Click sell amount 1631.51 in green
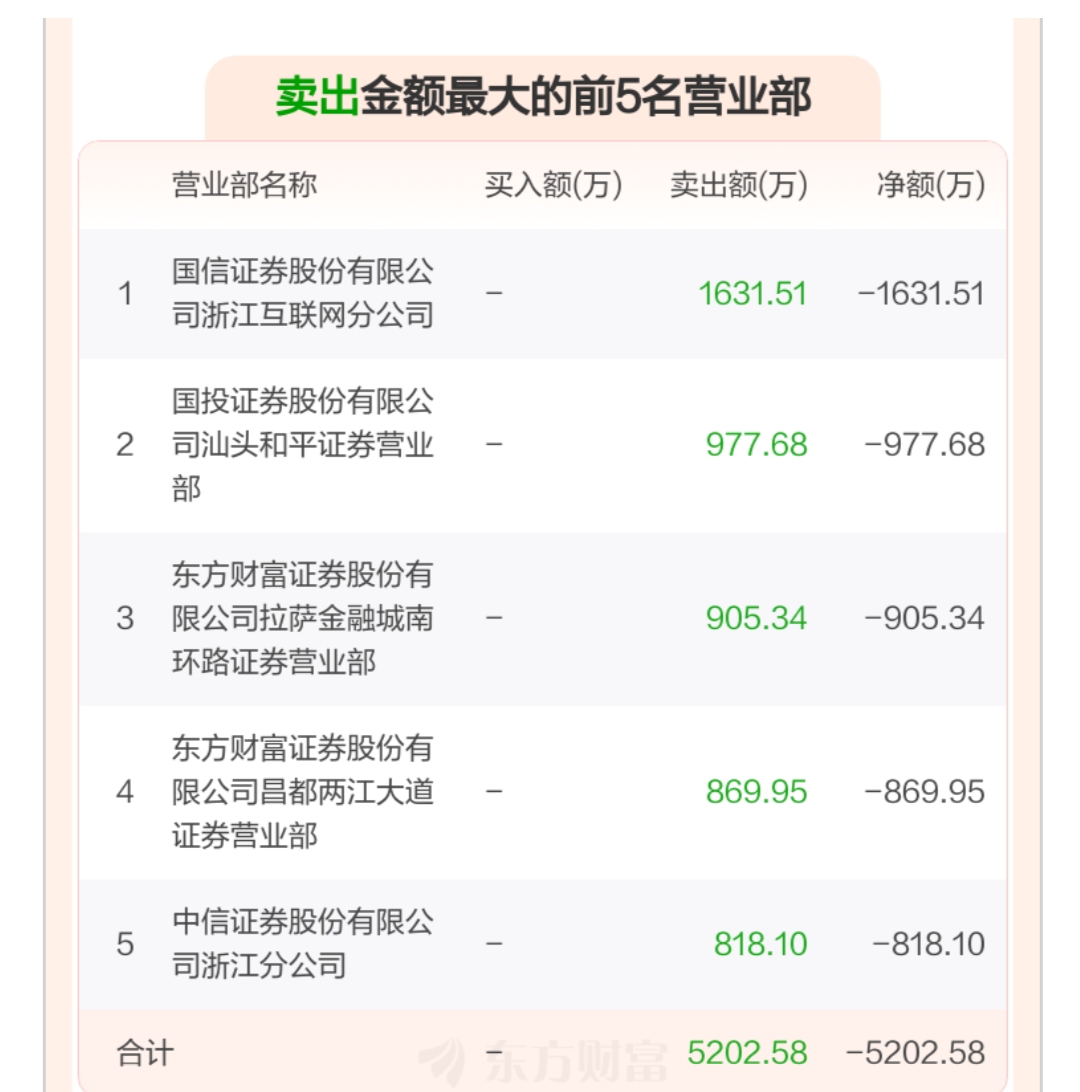The width and height of the screenshot is (1080, 1092). [x=753, y=293]
